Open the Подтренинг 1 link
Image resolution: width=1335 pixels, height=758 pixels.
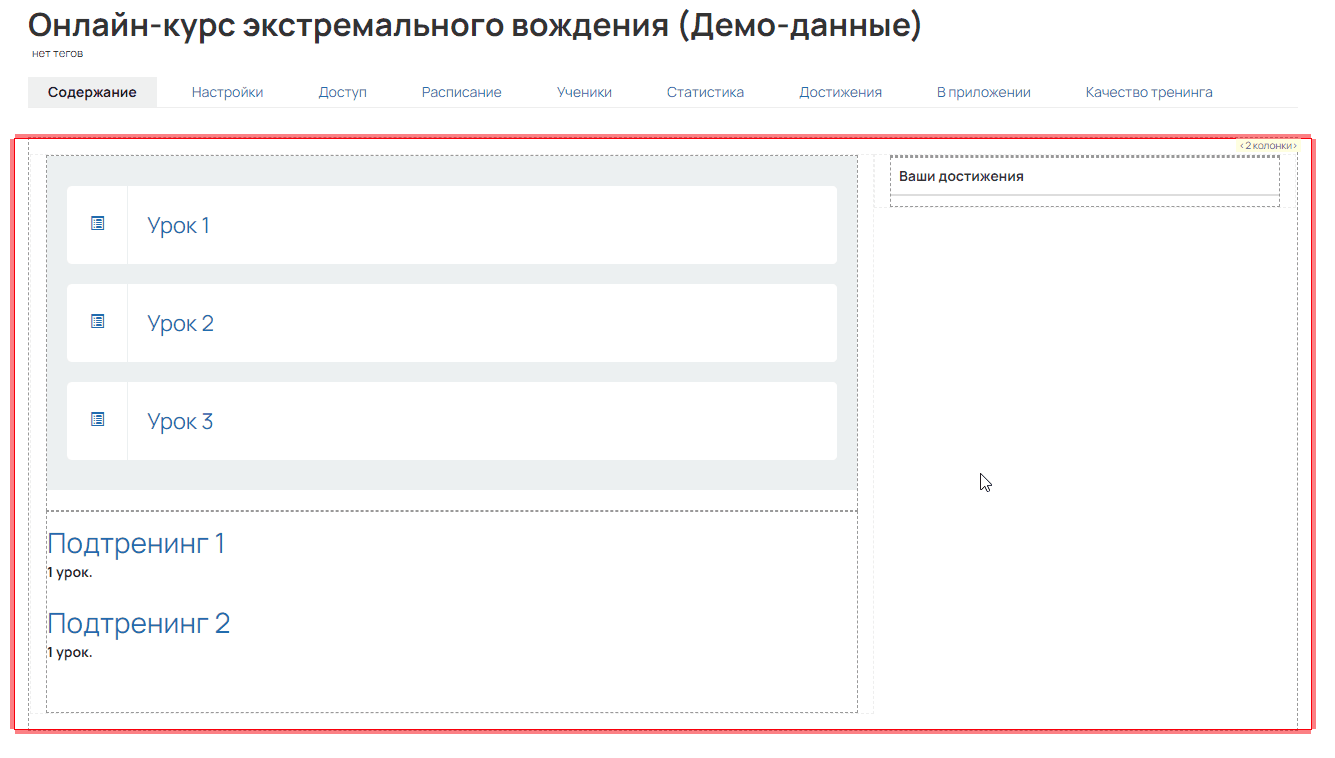(x=136, y=543)
